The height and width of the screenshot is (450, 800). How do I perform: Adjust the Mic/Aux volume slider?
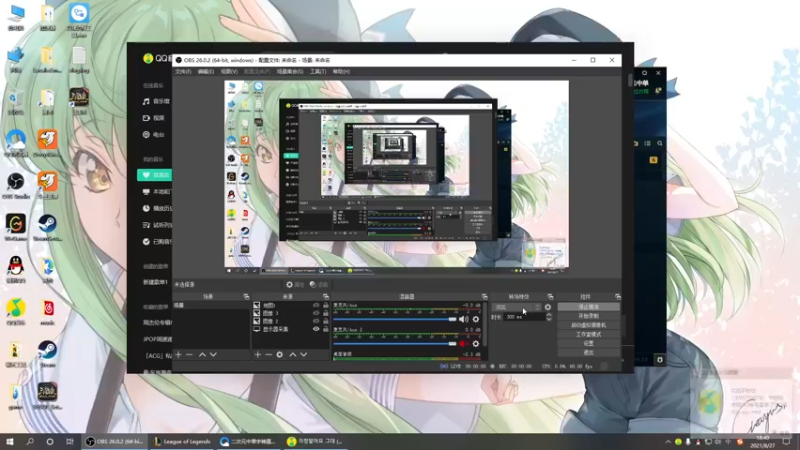click(395, 319)
